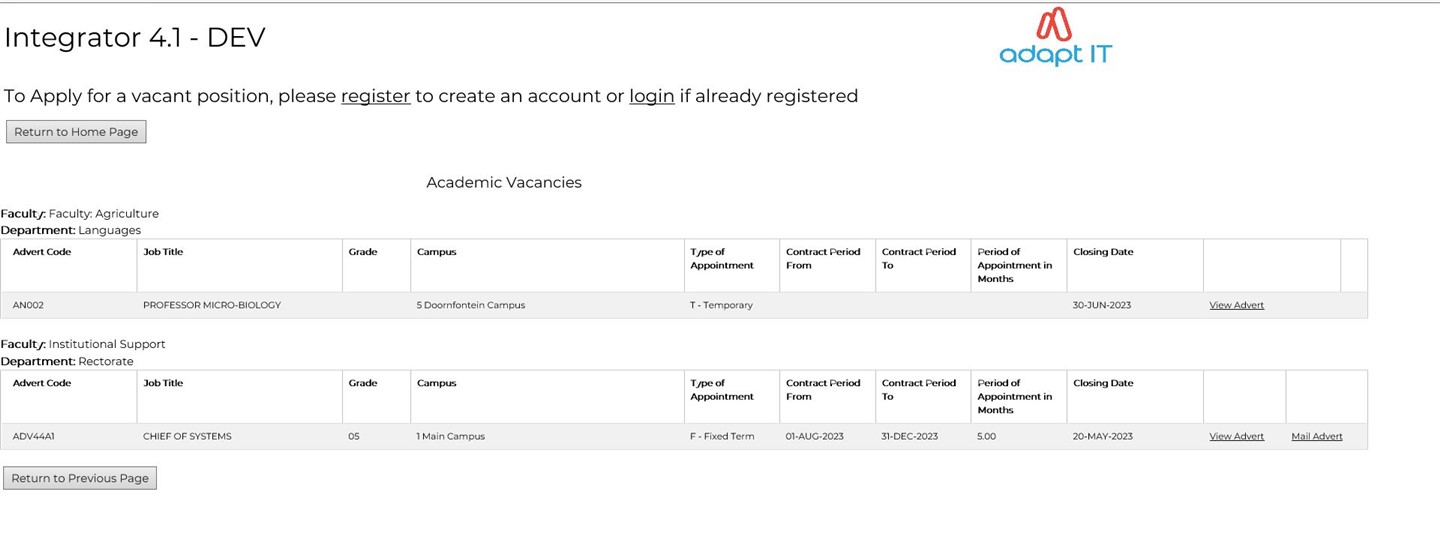Select the CHIEF OF SYSTEMS job title
Viewport: 1440px width, 548px height.
tap(187, 436)
